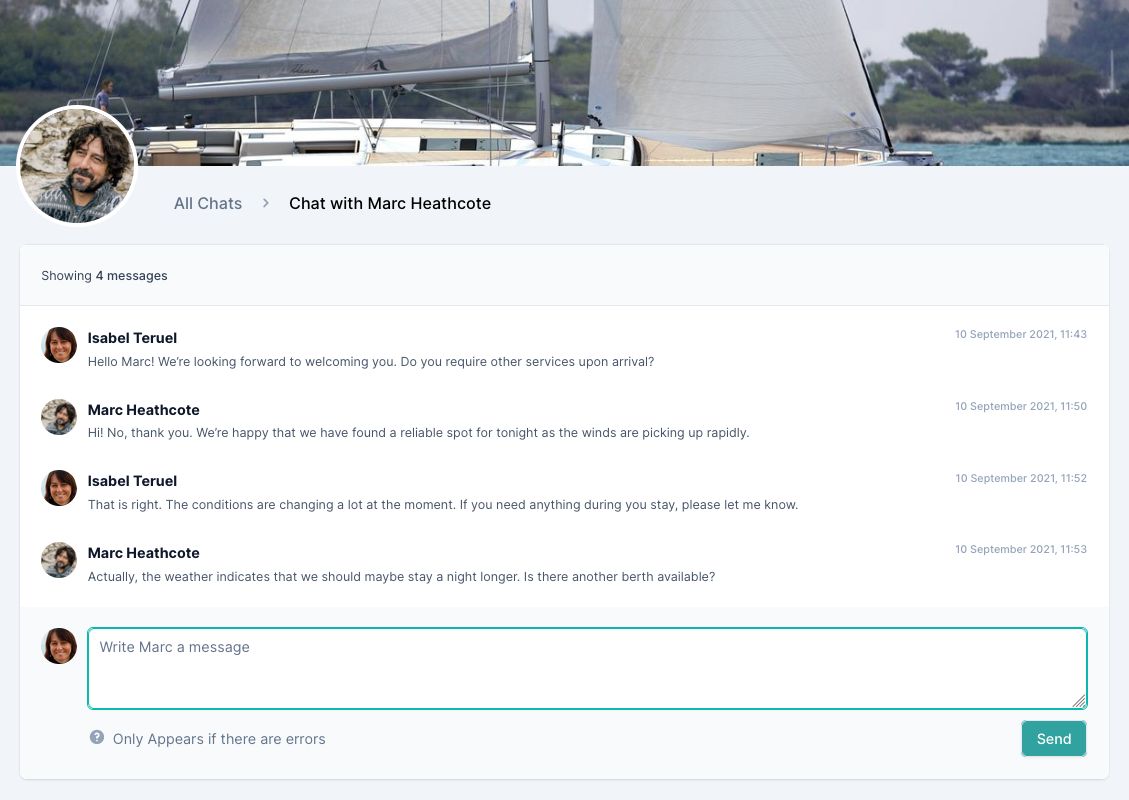Viewport: 1129px width, 800px height.
Task: Click Marc Heathcote's avatar on second message
Action: [59, 417]
